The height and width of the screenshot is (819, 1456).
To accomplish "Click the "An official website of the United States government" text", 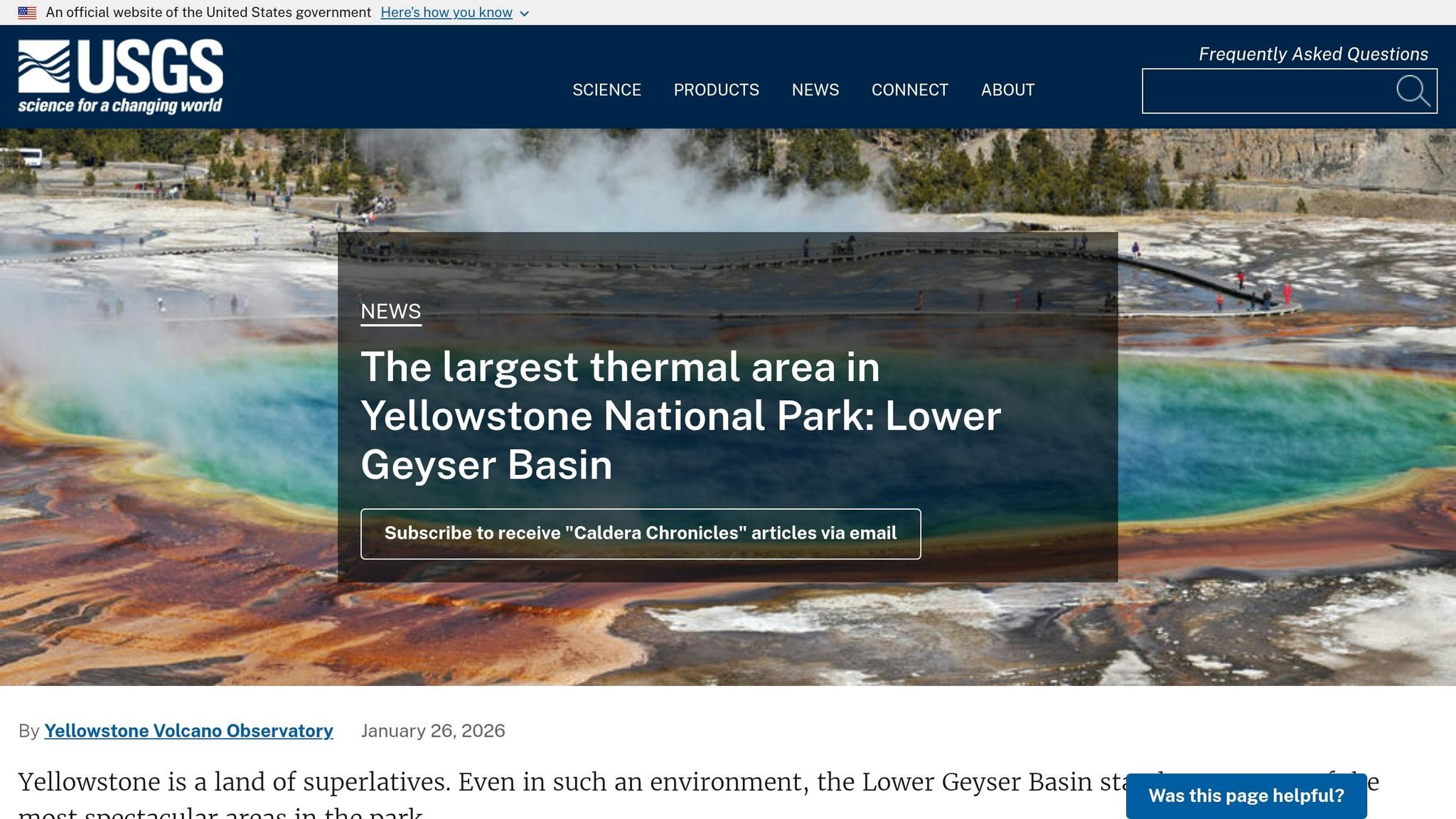I will (x=208, y=12).
